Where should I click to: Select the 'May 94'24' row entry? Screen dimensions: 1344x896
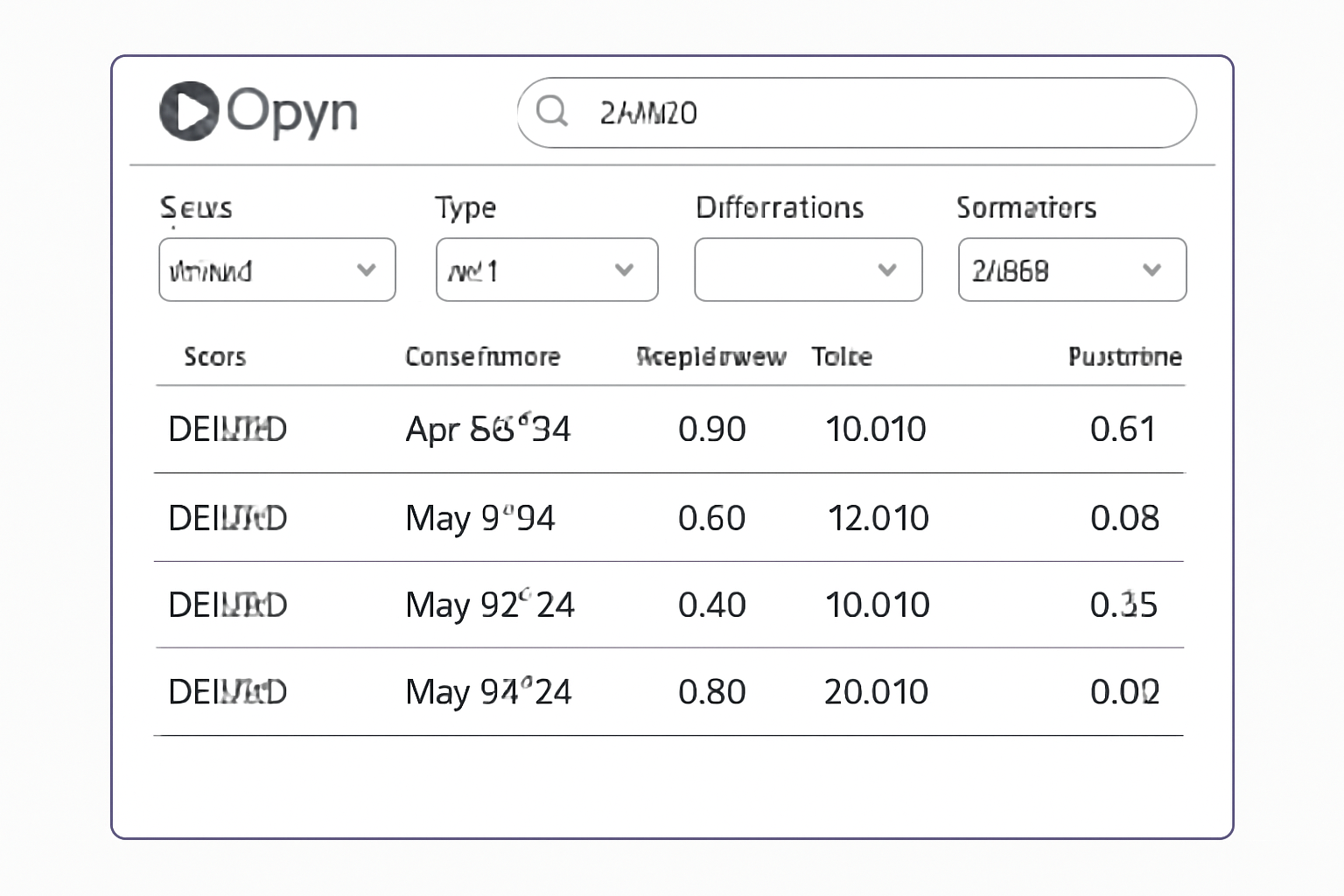pyautogui.click(x=487, y=691)
